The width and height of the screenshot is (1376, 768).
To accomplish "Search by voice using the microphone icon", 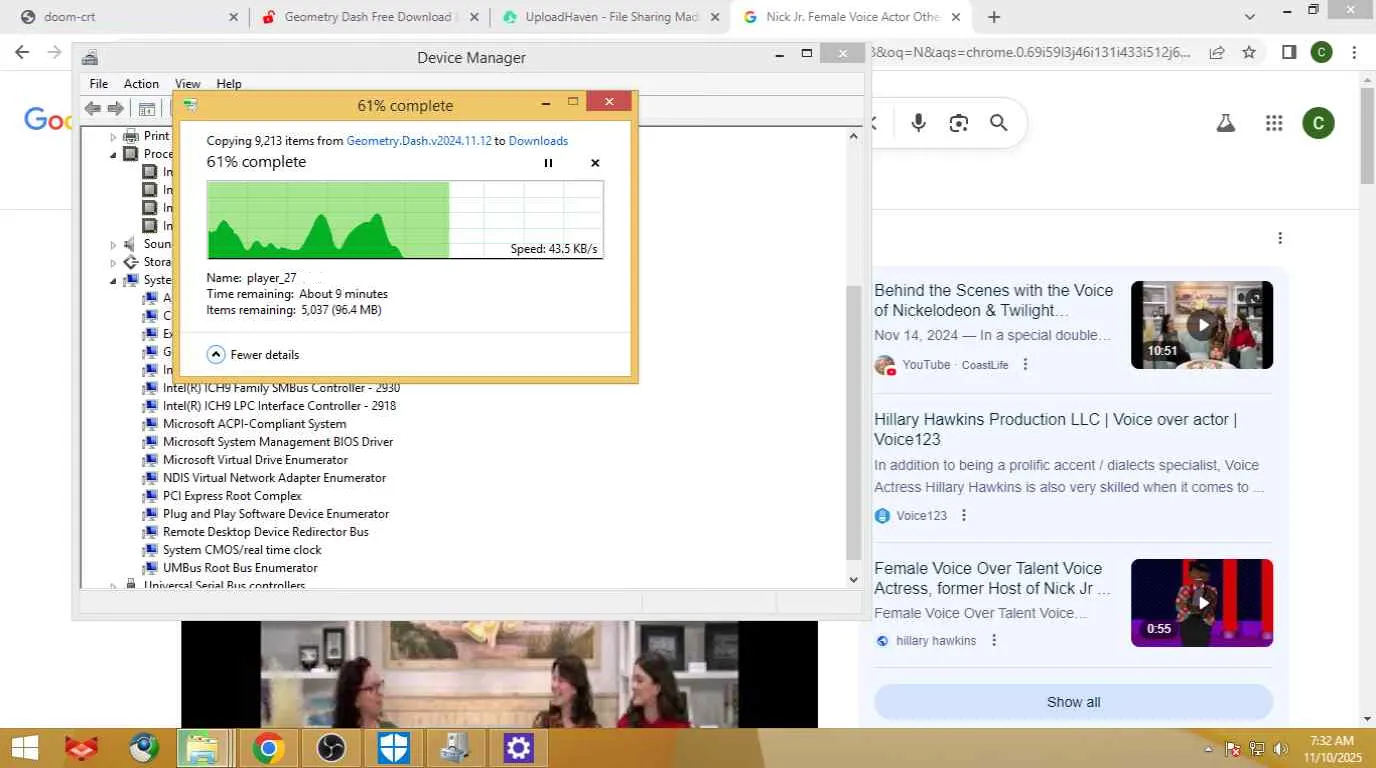I will tap(919, 123).
